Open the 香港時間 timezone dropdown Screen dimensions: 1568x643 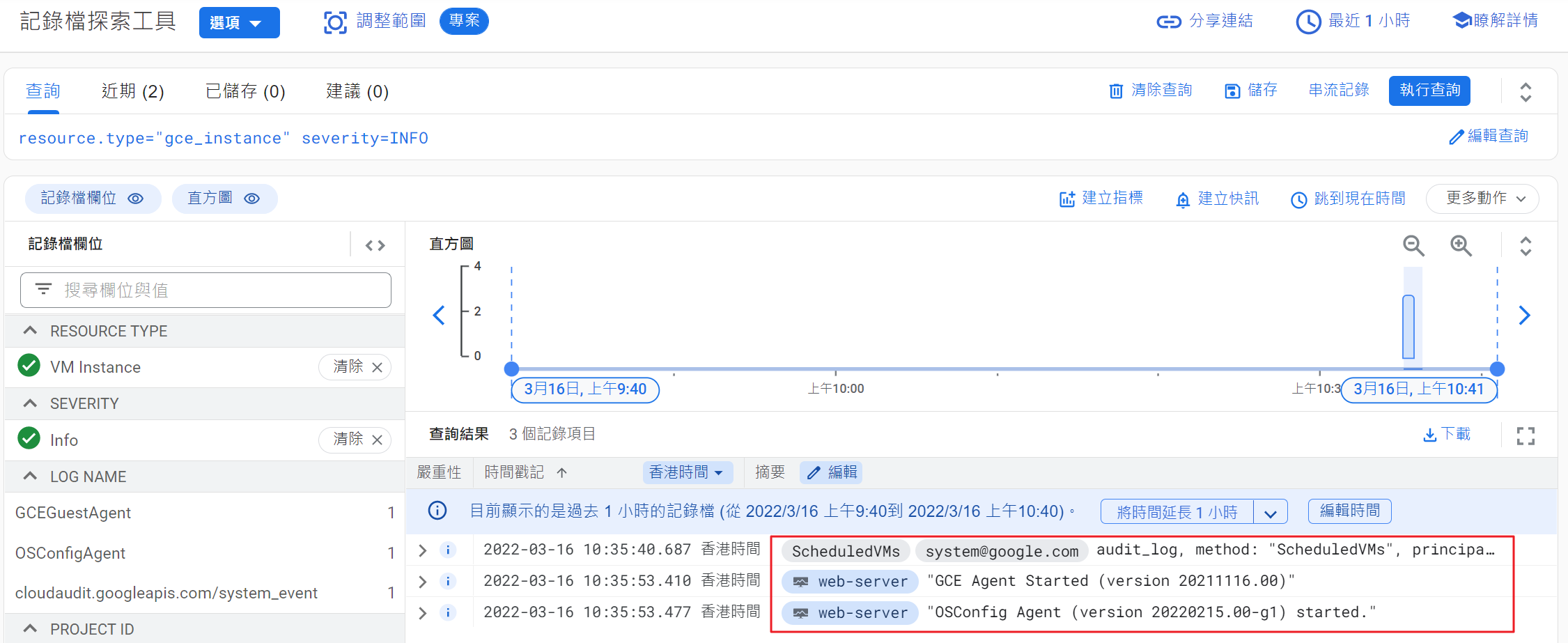point(688,472)
